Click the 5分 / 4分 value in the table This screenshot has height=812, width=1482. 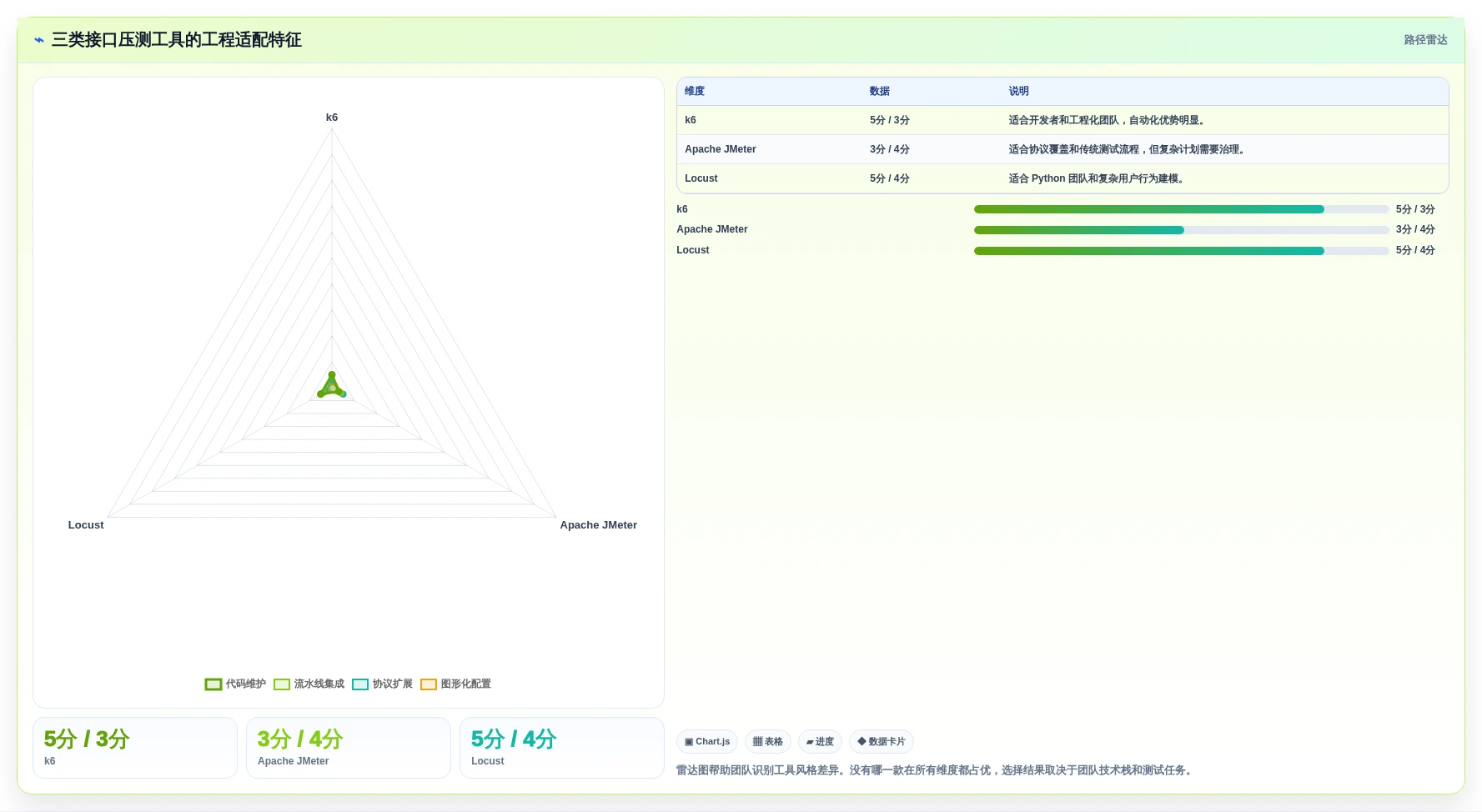890,178
